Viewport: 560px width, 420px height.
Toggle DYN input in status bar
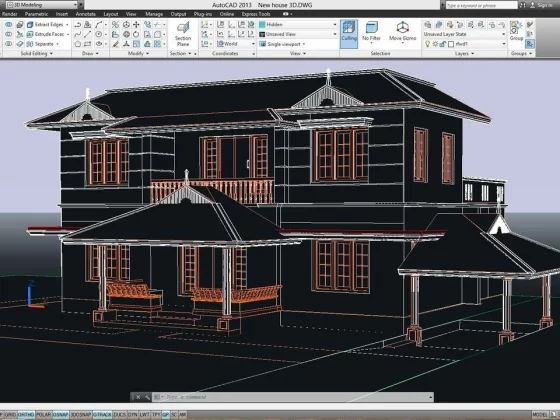[x=132, y=415]
